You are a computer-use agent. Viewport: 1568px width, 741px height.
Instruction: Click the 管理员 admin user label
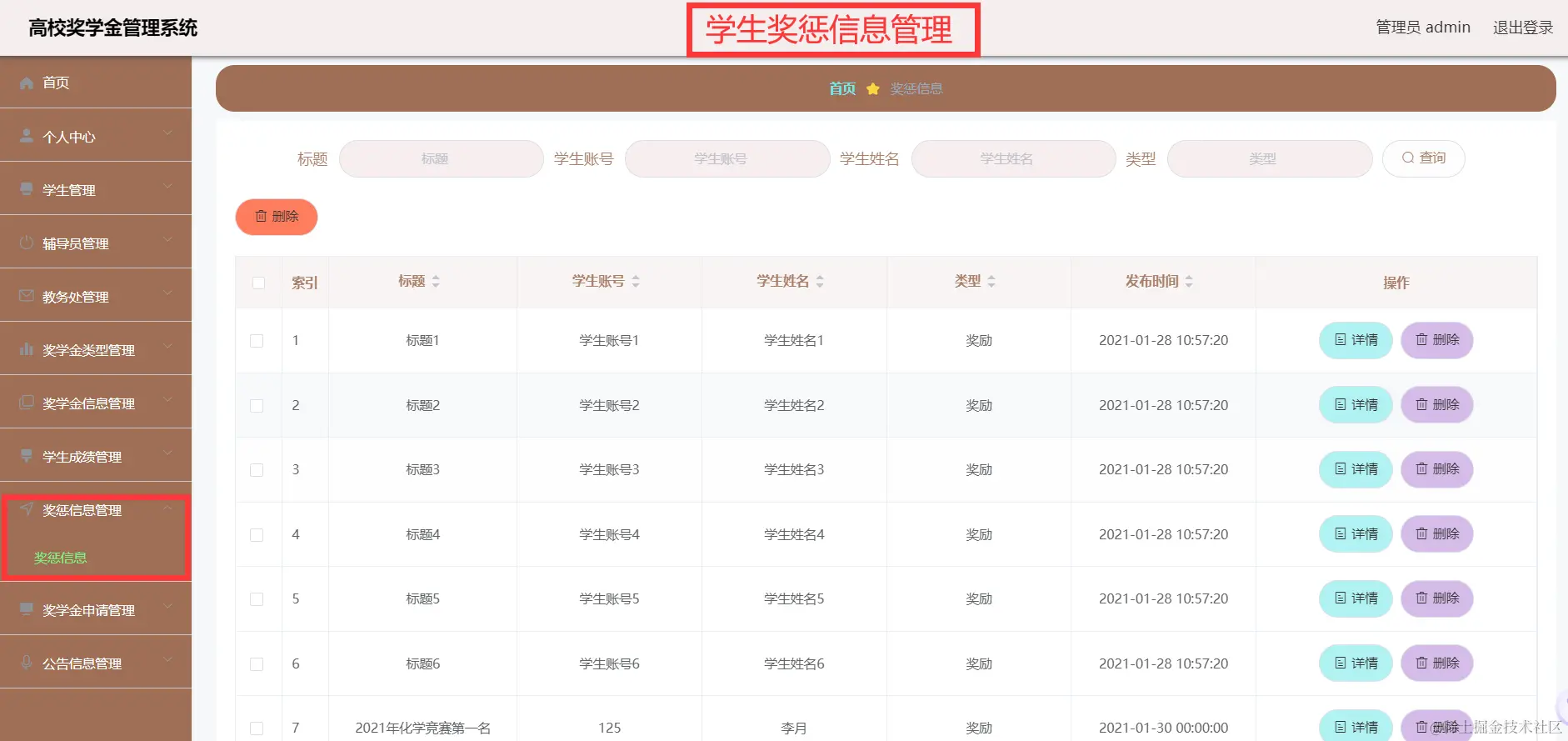[x=1423, y=28]
